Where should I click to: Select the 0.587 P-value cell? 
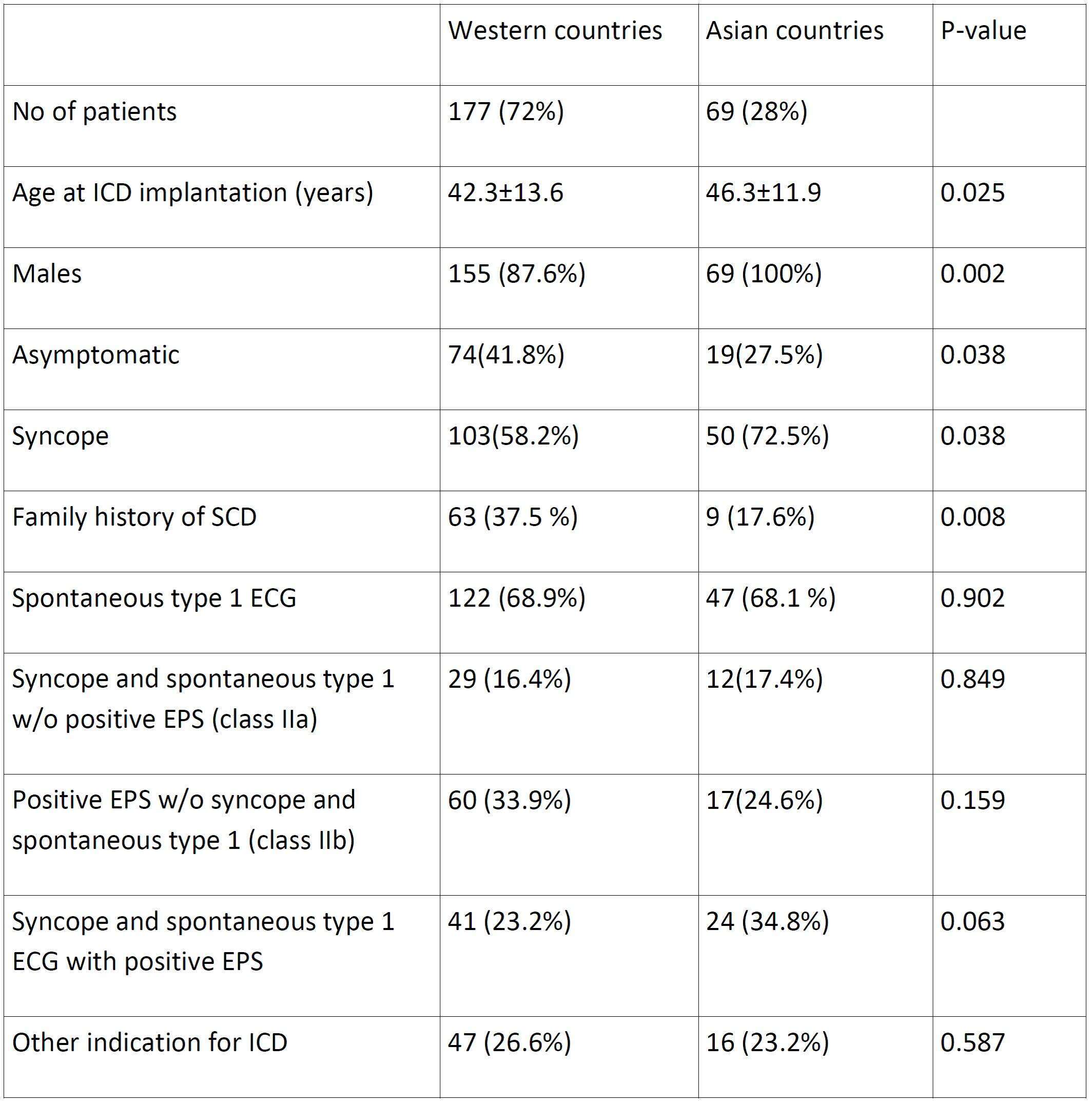click(x=973, y=1042)
